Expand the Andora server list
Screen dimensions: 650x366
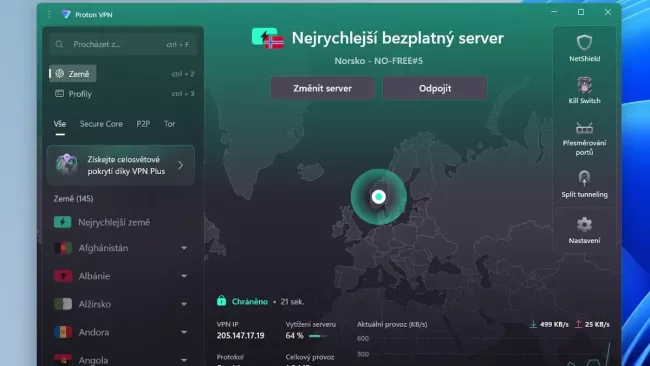coord(184,332)
